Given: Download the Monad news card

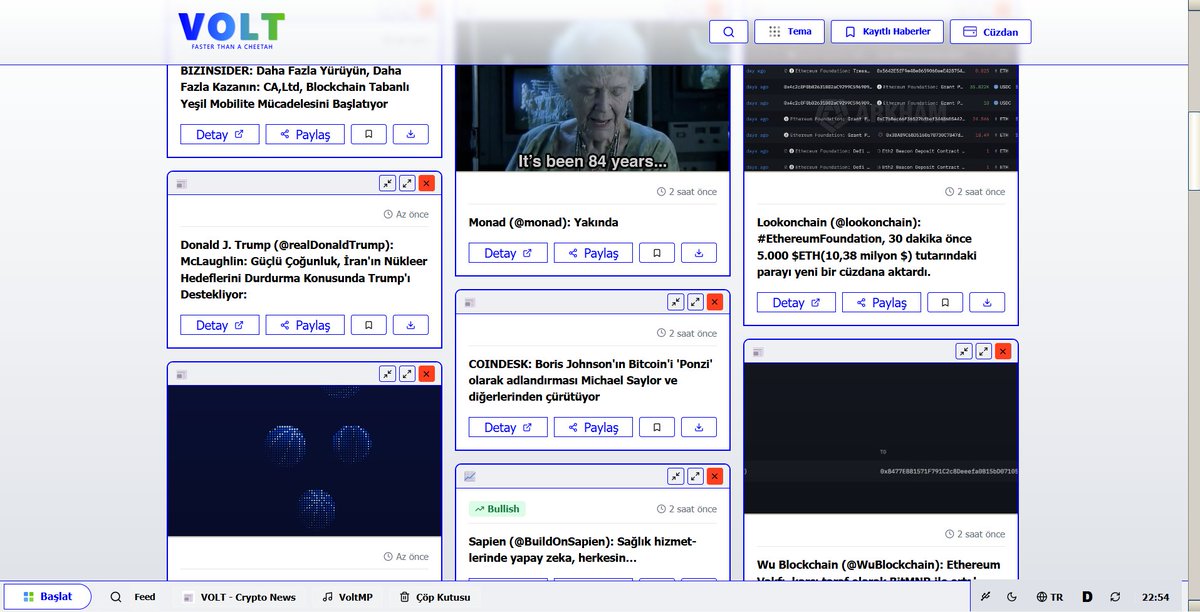Looking at the screenshot, I should pyautogui.click(x=699, y=253).
